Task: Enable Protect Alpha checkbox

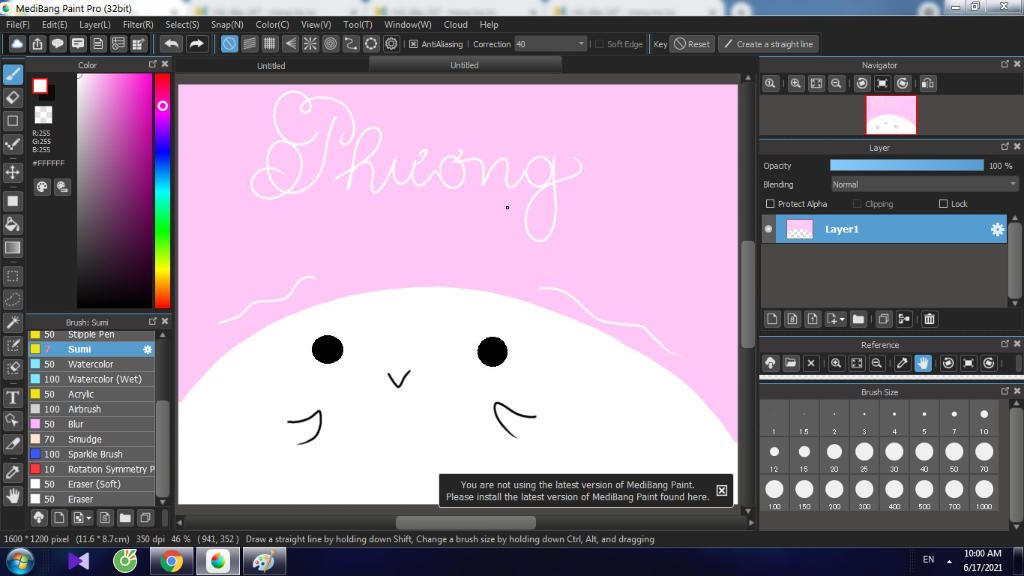Action: [x=770, y=204]
